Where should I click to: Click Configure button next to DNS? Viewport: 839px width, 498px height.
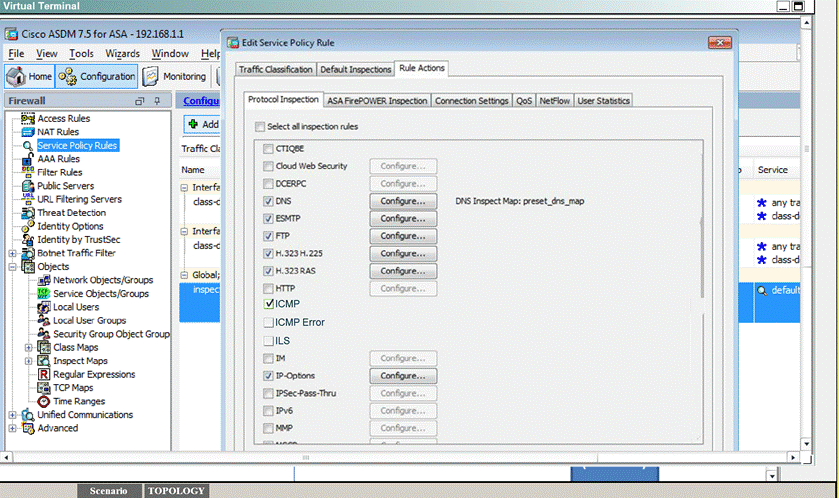point(403,201)
